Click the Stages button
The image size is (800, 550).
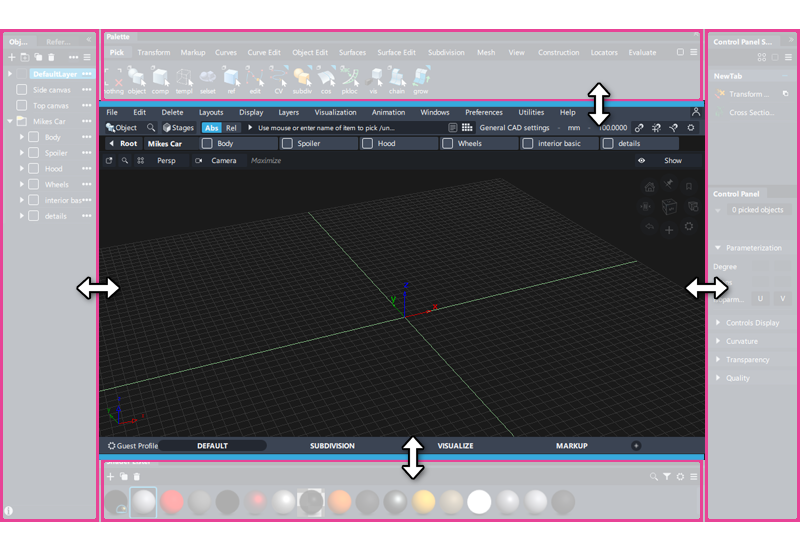[x=178, y=128]
